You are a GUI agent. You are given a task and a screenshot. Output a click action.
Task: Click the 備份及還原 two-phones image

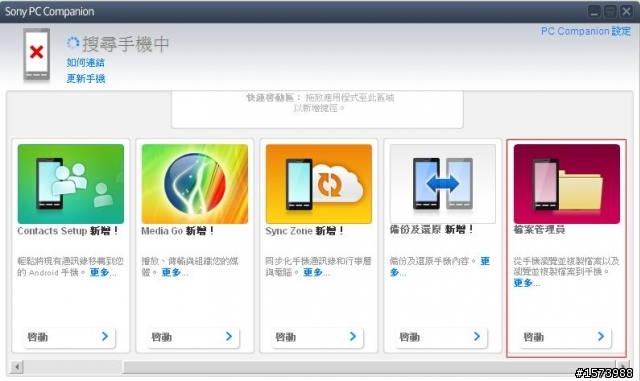[443, 184]
